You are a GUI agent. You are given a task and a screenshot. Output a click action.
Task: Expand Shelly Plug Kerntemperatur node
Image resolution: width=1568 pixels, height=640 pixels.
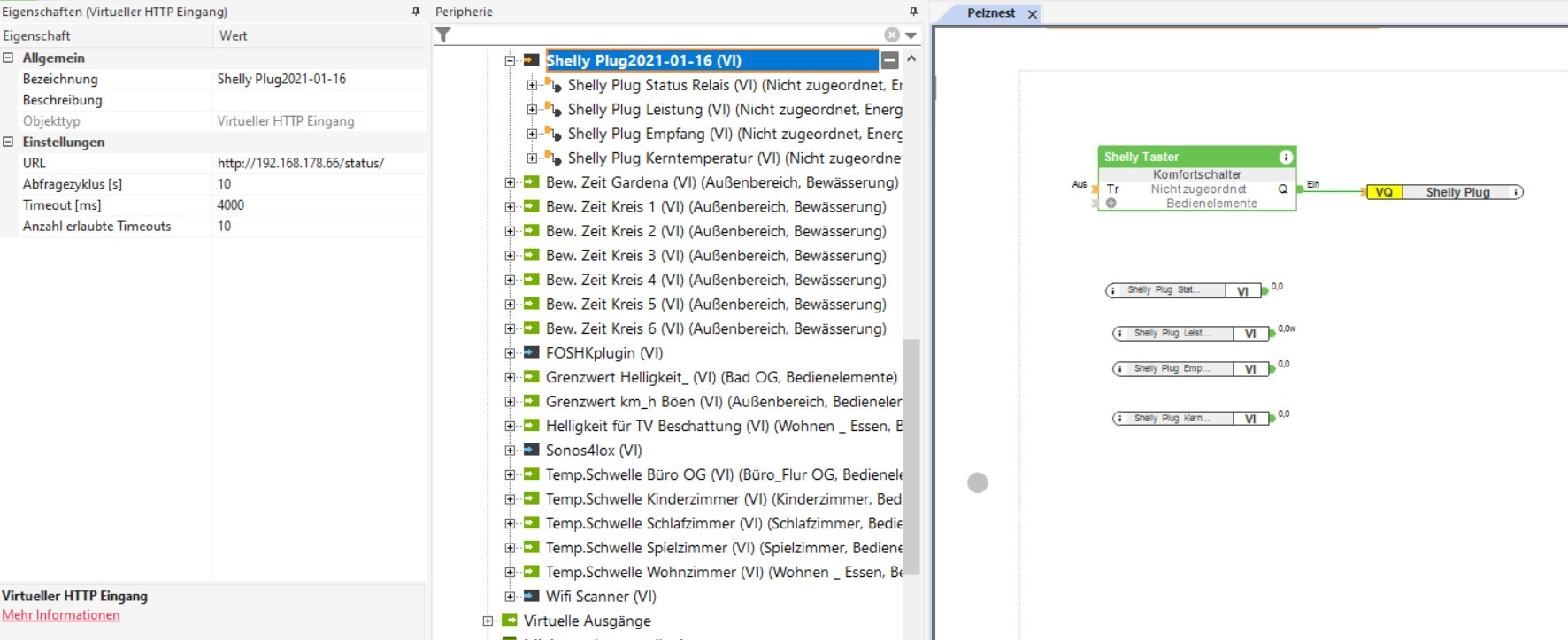pyautogui.click(x=532, y=158)
